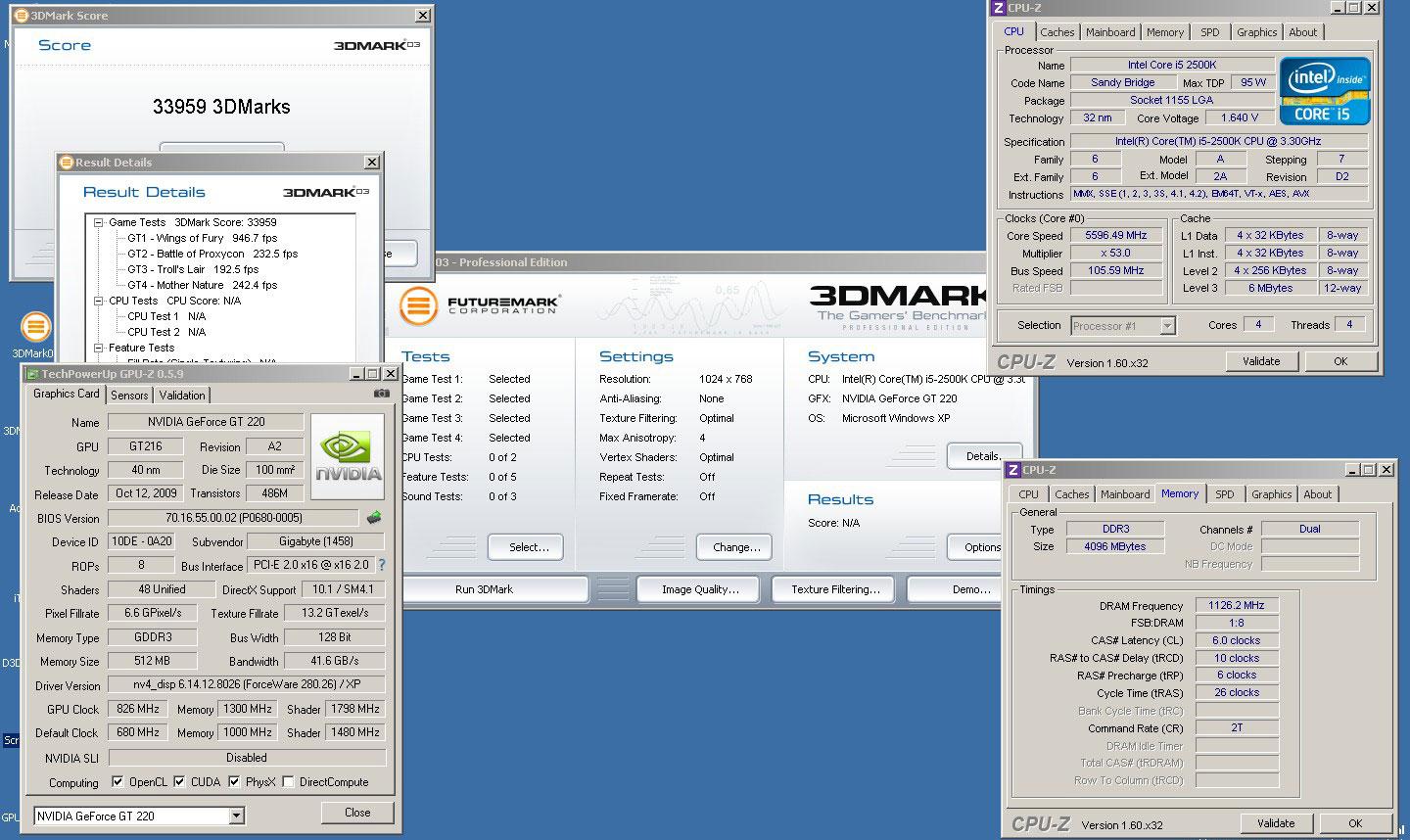
Task: Click the GPU Clock 826 MHz field
Action: (137, 709)
